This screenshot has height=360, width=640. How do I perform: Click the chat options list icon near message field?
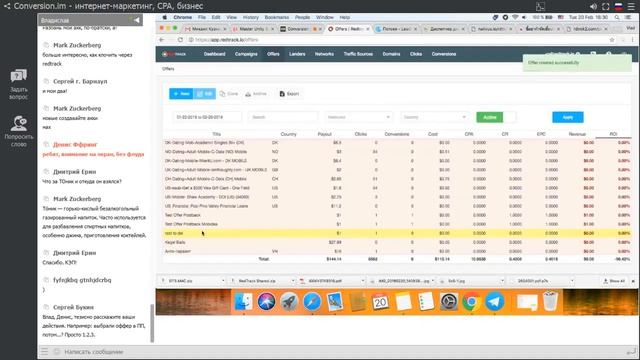click(x=44, y=351)
